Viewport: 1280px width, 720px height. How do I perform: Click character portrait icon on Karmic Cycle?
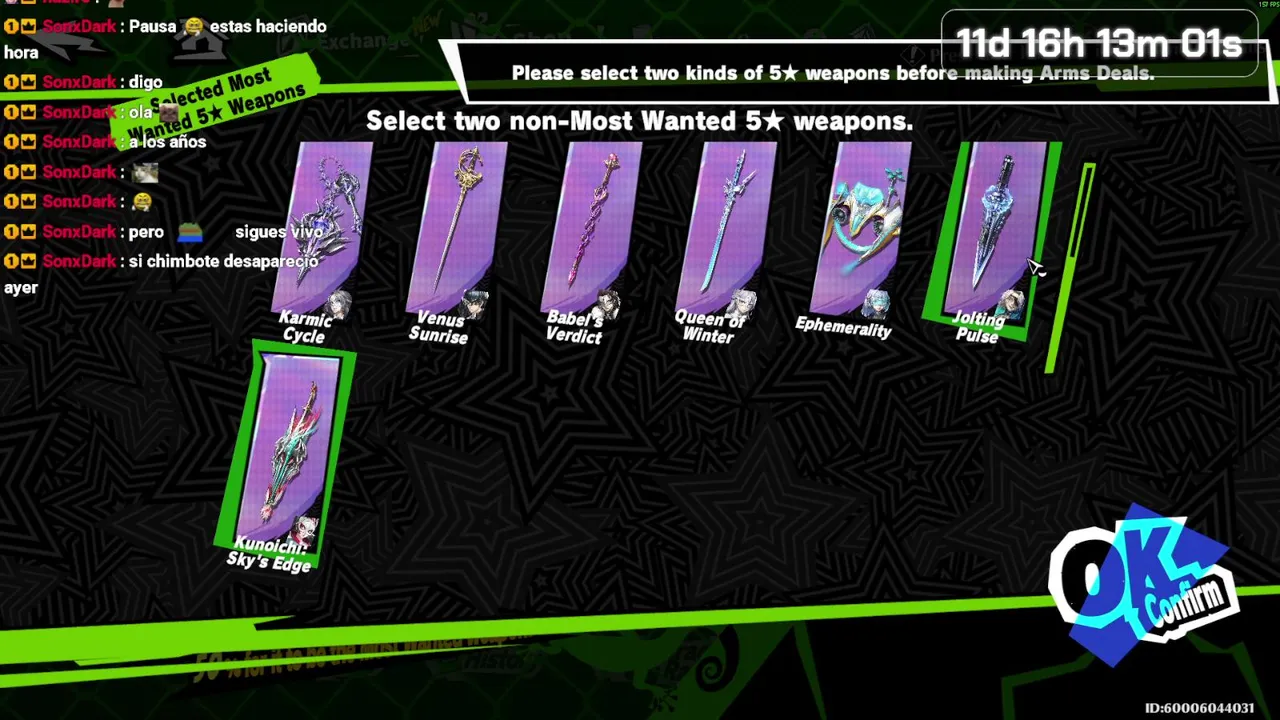pyautogui.click(x=341, y=305)
